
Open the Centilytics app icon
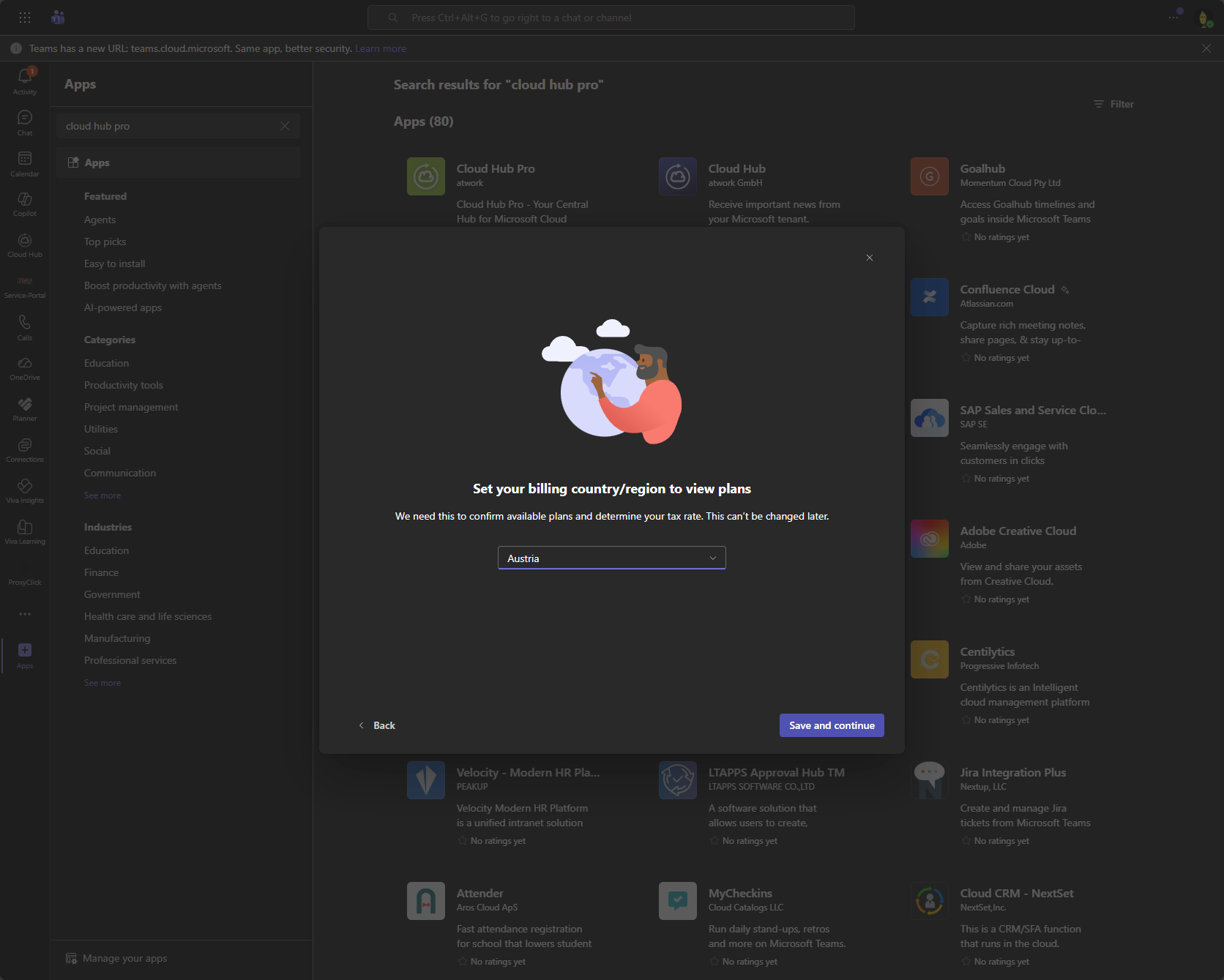930,659
